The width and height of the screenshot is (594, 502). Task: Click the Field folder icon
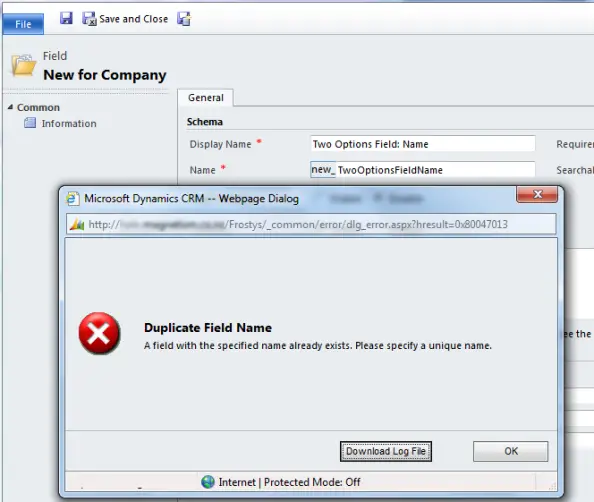(23, 65)
